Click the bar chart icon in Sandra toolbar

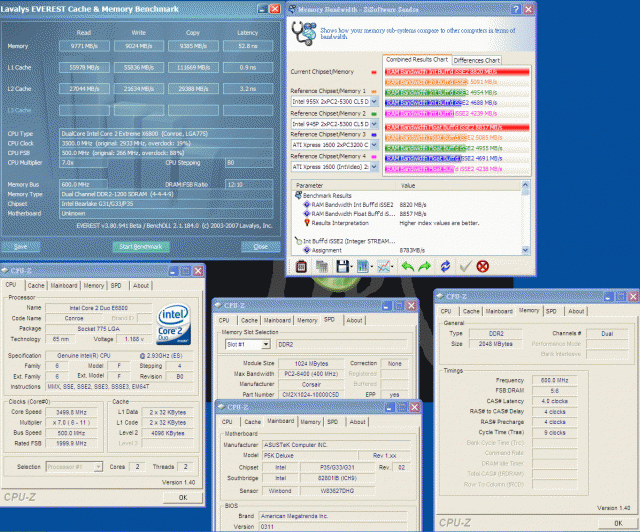click(362, 267)
